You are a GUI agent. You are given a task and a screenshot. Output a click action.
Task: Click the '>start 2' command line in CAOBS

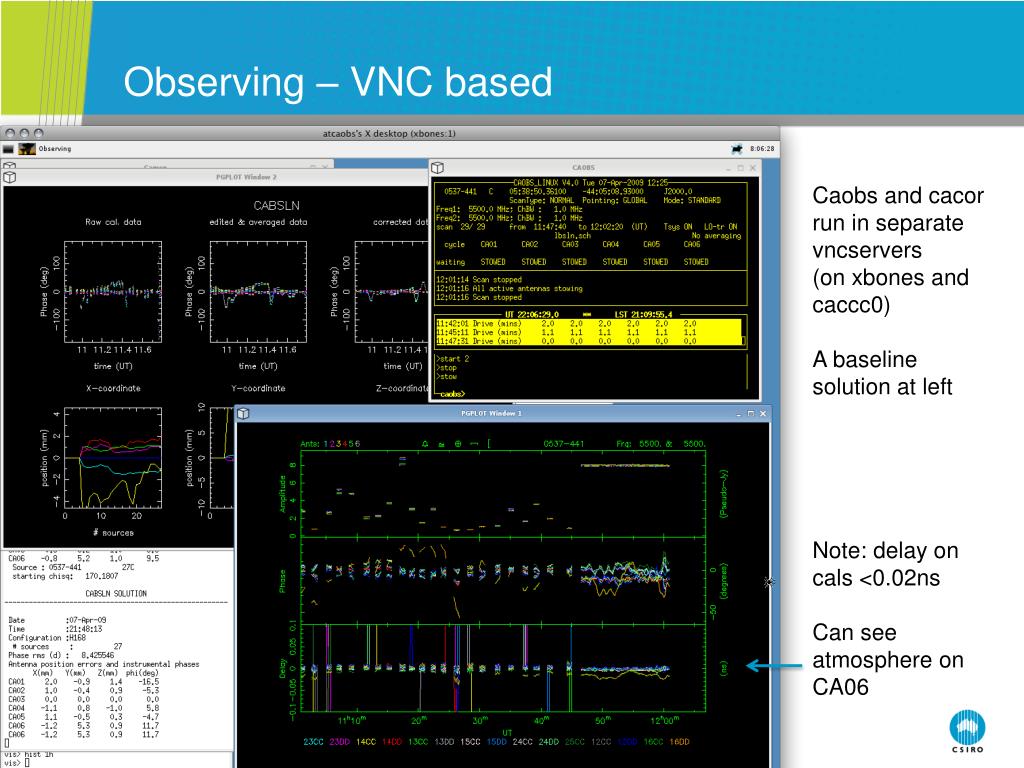point(453,359)
